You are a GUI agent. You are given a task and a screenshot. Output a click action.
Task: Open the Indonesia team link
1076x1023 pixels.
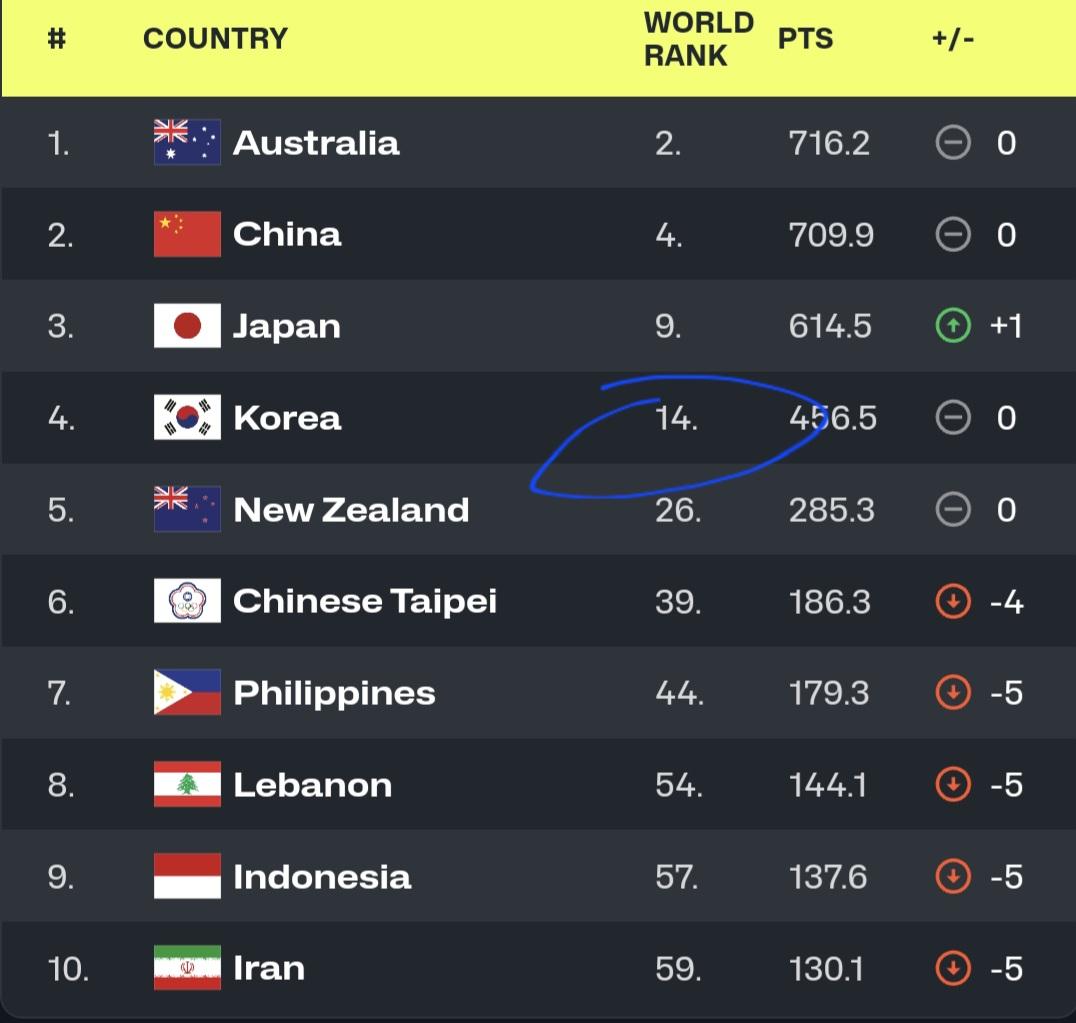322,877
